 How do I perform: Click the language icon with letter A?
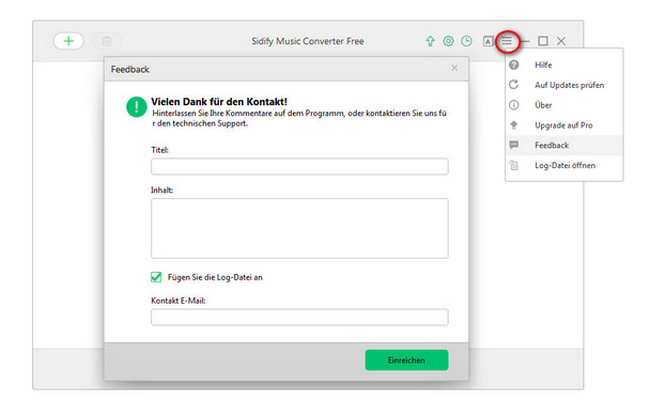coord(488,41)
